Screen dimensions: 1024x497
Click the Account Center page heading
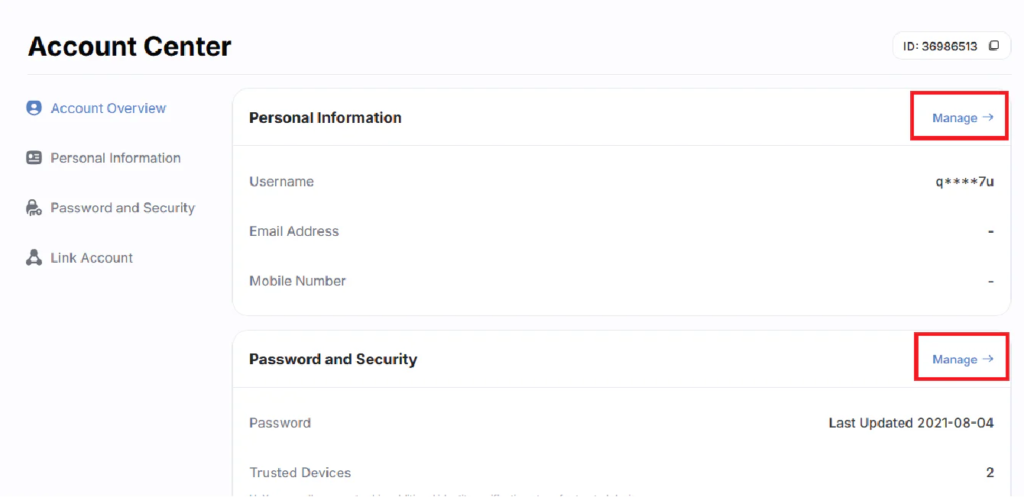(x=130, y=46)
